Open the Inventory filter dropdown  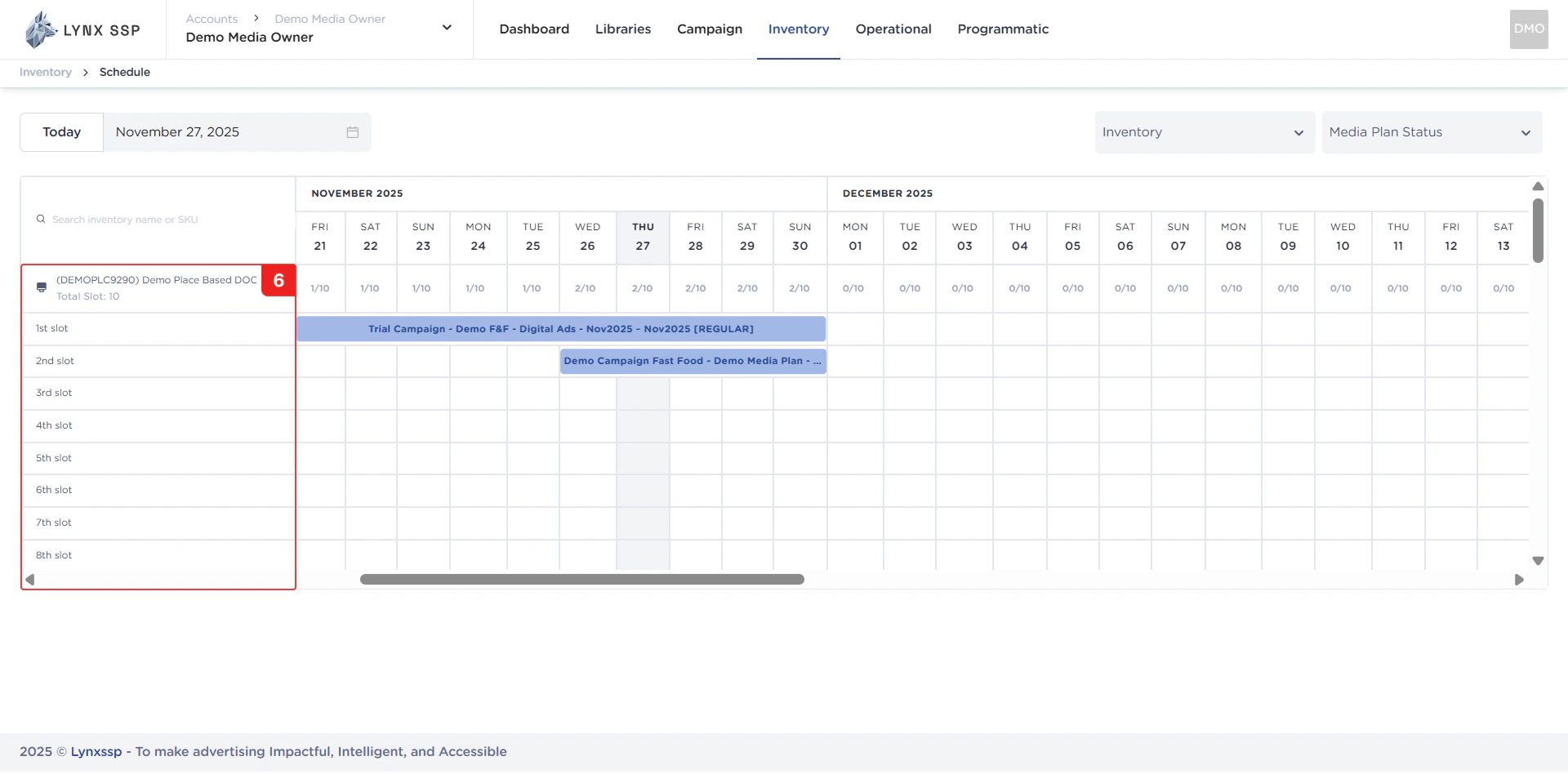(1205, 132)
